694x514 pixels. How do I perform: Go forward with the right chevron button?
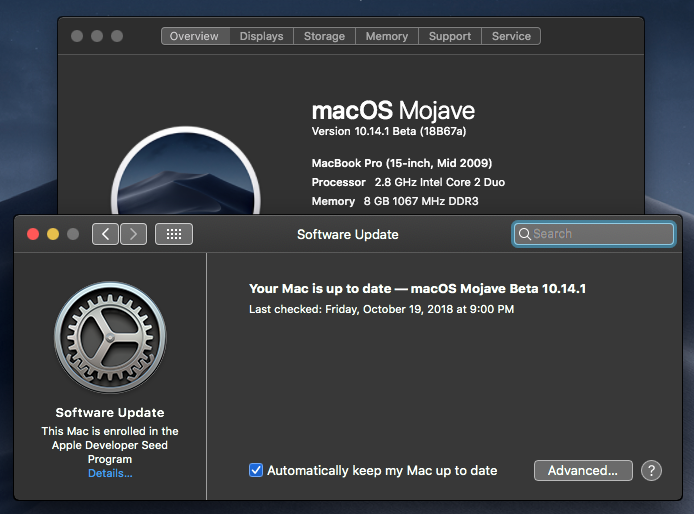click(133, 234)
